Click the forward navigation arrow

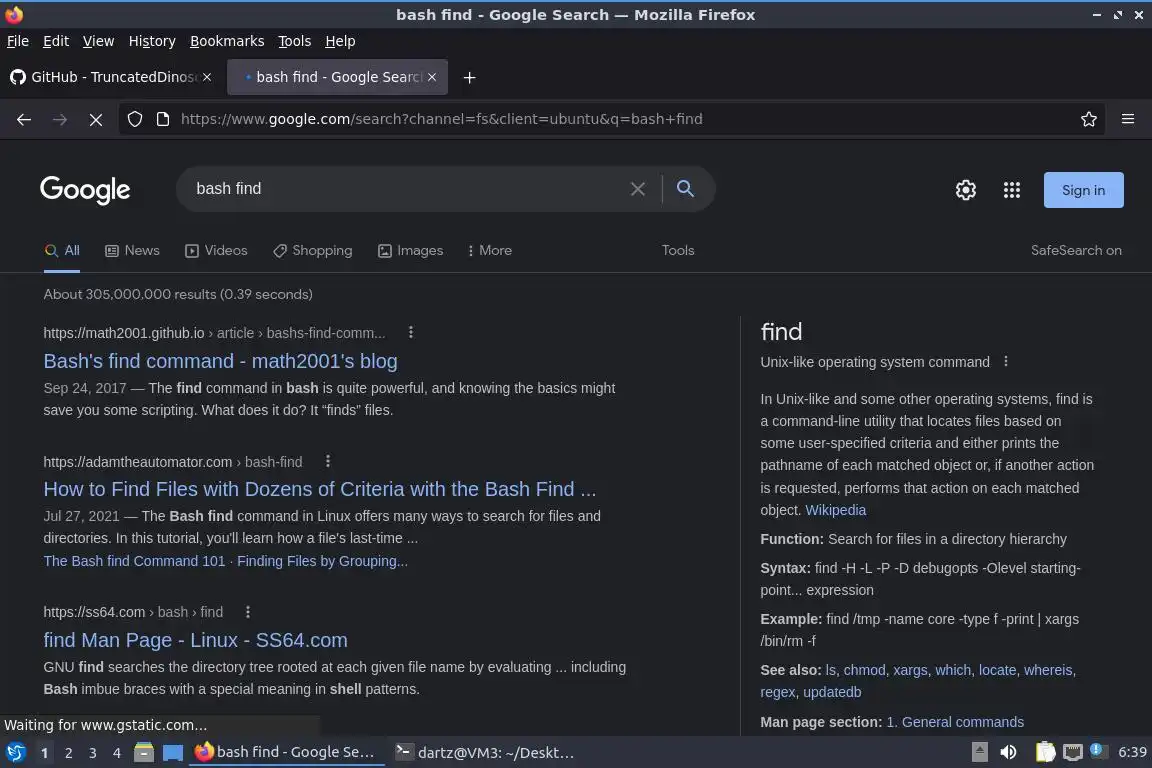(60, 119)
